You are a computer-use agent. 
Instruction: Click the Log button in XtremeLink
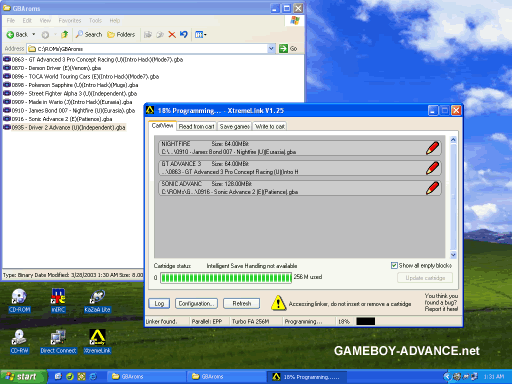[159, 303]
